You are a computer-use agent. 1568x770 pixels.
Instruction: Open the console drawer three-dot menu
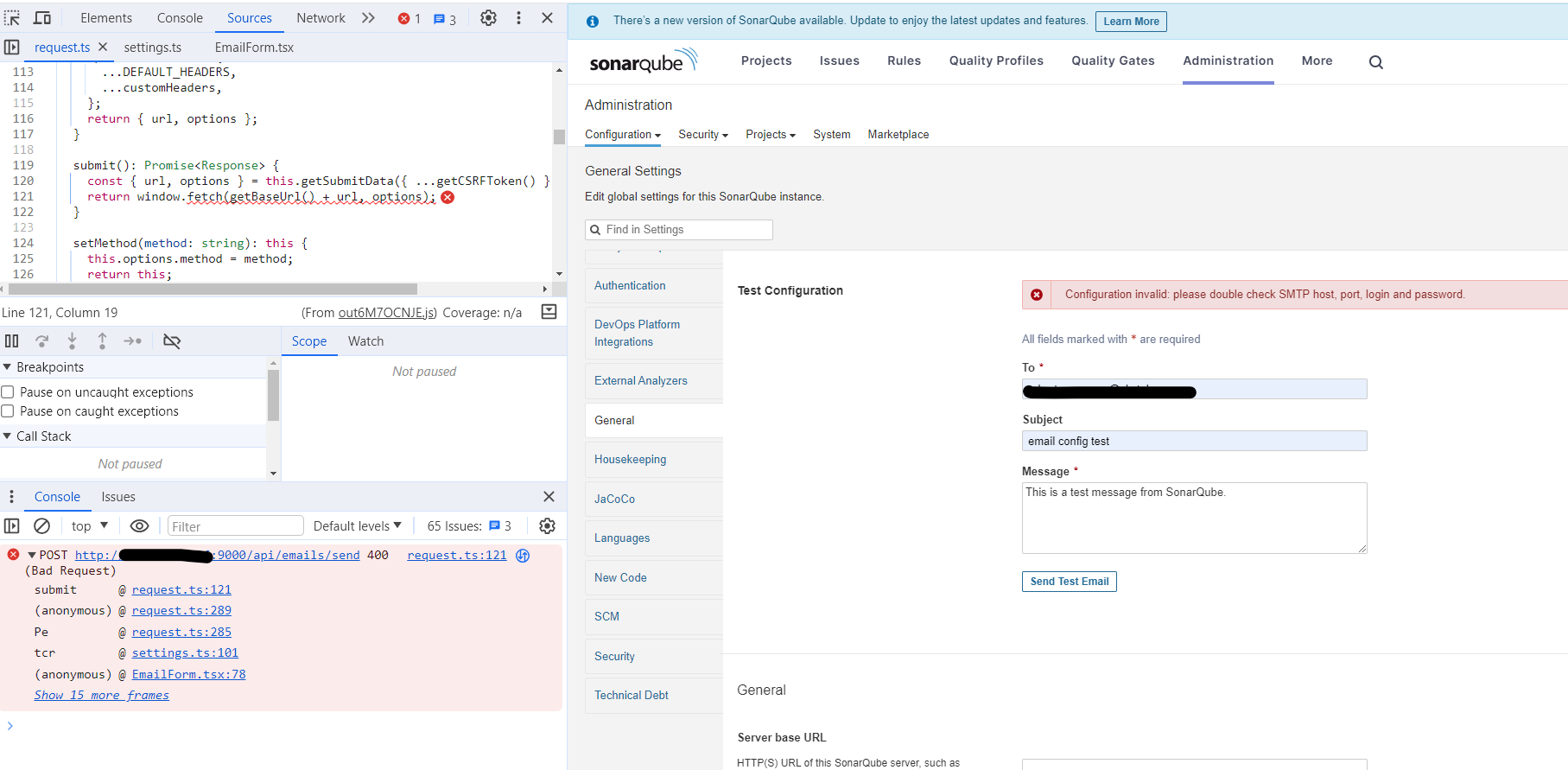pyautogui.click(x=11, y=497)
